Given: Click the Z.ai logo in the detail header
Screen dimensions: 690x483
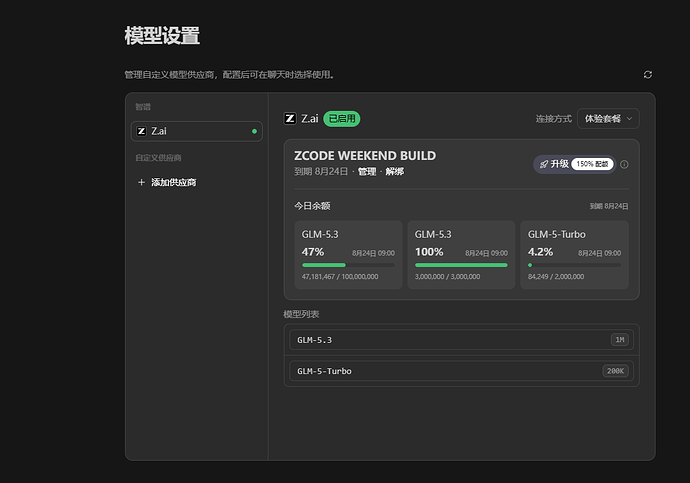Looking at the screenshot, I should pos(290,118).
